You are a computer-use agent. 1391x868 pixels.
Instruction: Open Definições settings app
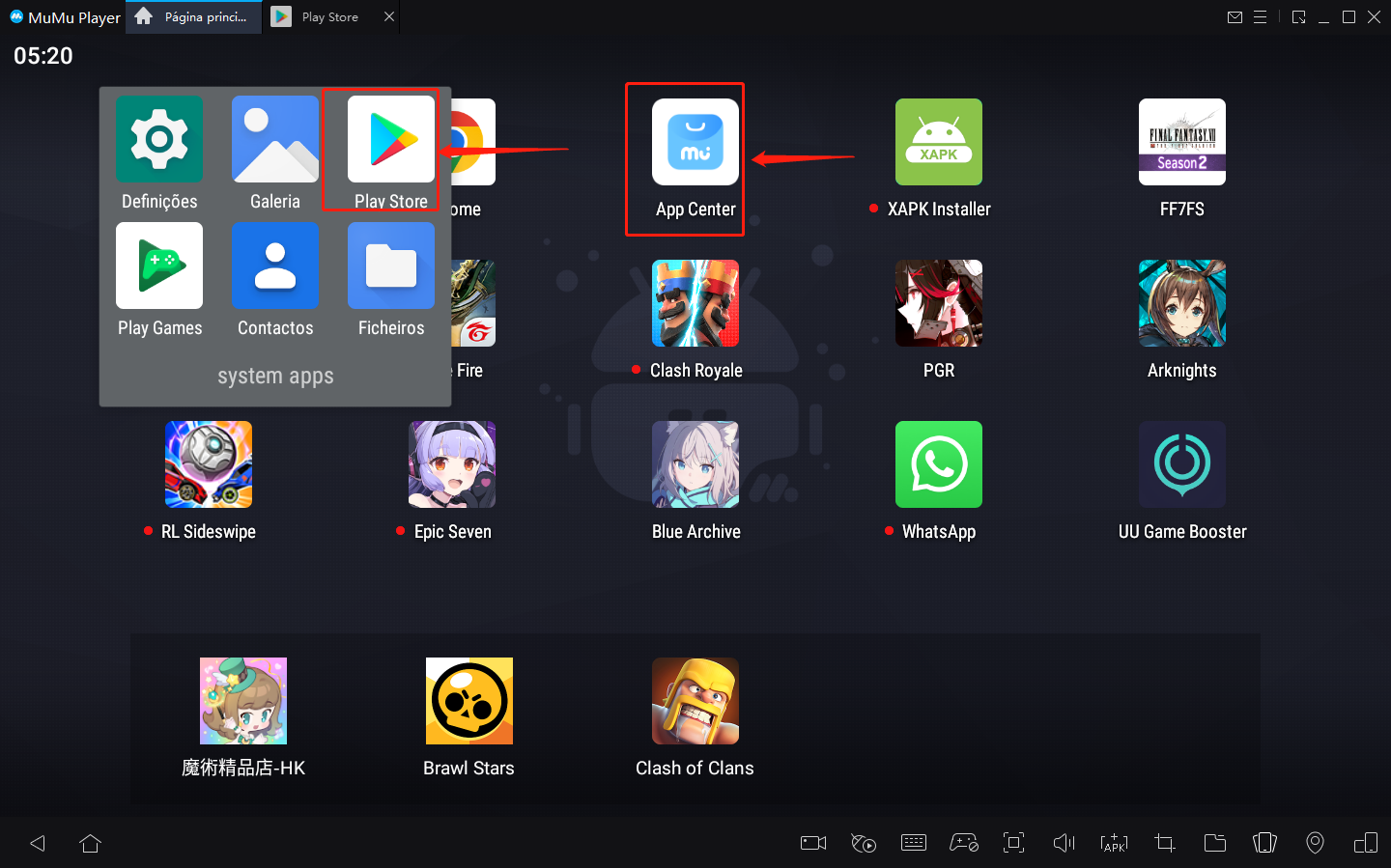(x=159, y=139)
